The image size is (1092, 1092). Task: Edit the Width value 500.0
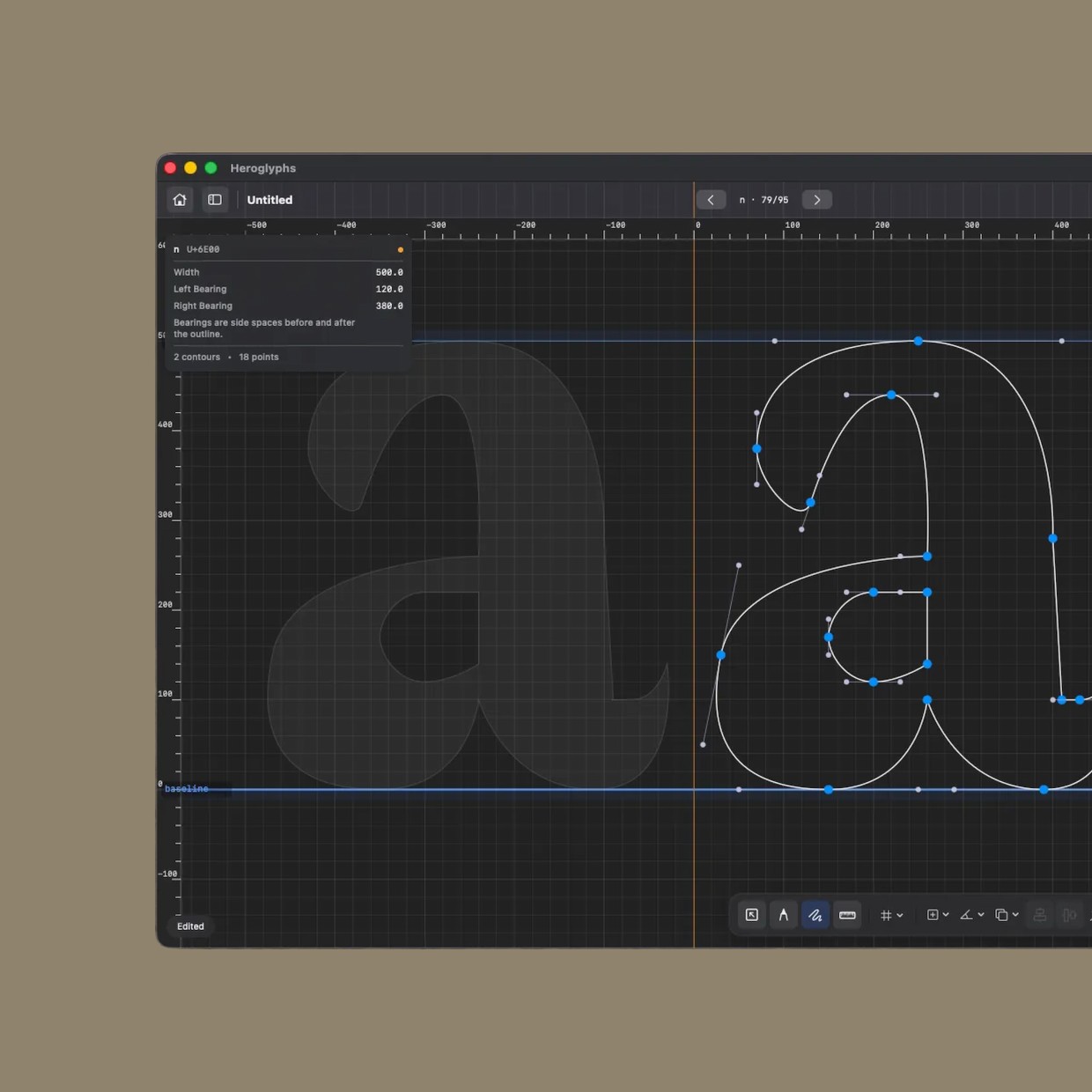pos(388,272)
